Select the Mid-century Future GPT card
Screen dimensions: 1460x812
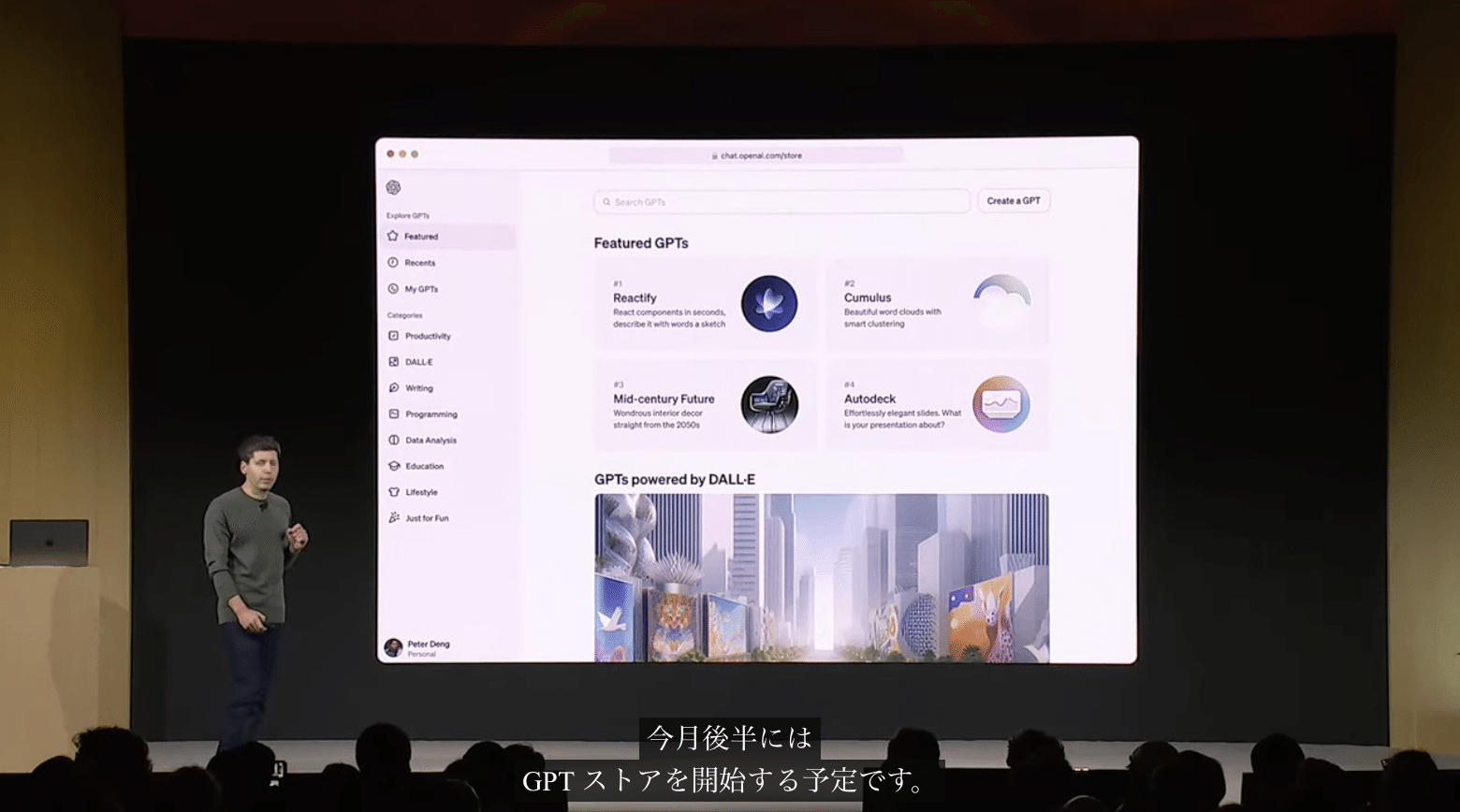click(706, 405)
